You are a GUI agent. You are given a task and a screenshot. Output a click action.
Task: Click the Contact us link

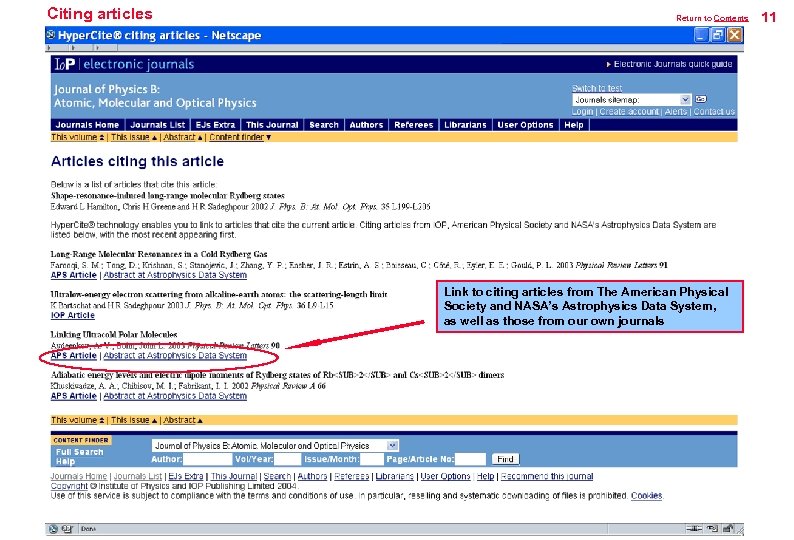(x=714, y=111)
